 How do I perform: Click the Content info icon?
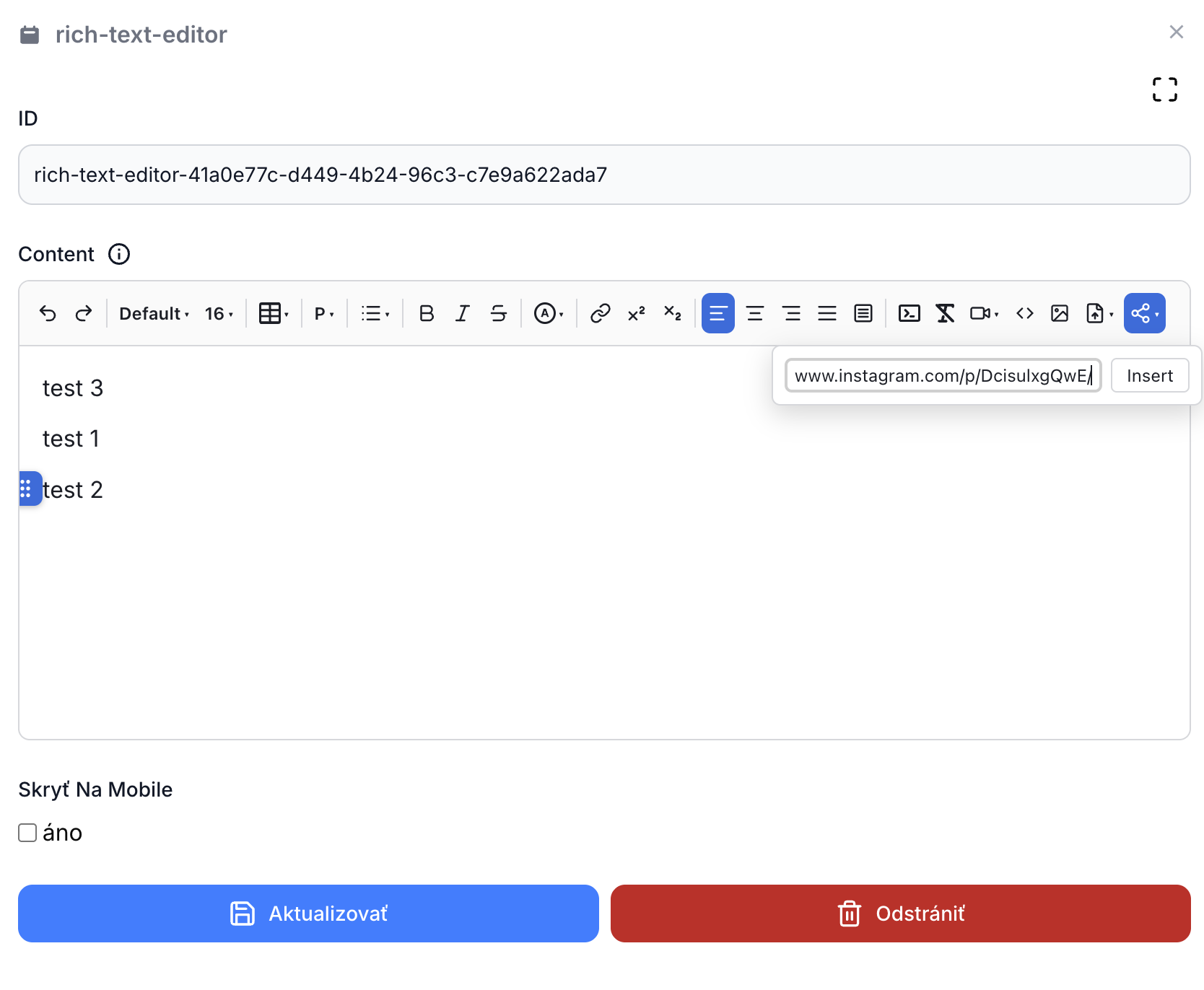tap(119, 254)
